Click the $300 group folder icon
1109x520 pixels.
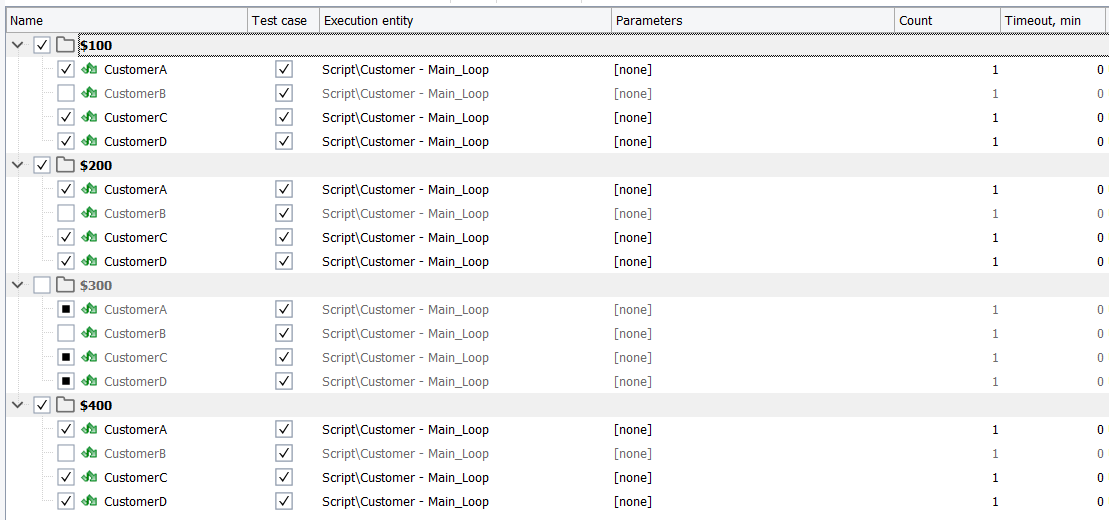pyautogui.click(x=66, y=285)
